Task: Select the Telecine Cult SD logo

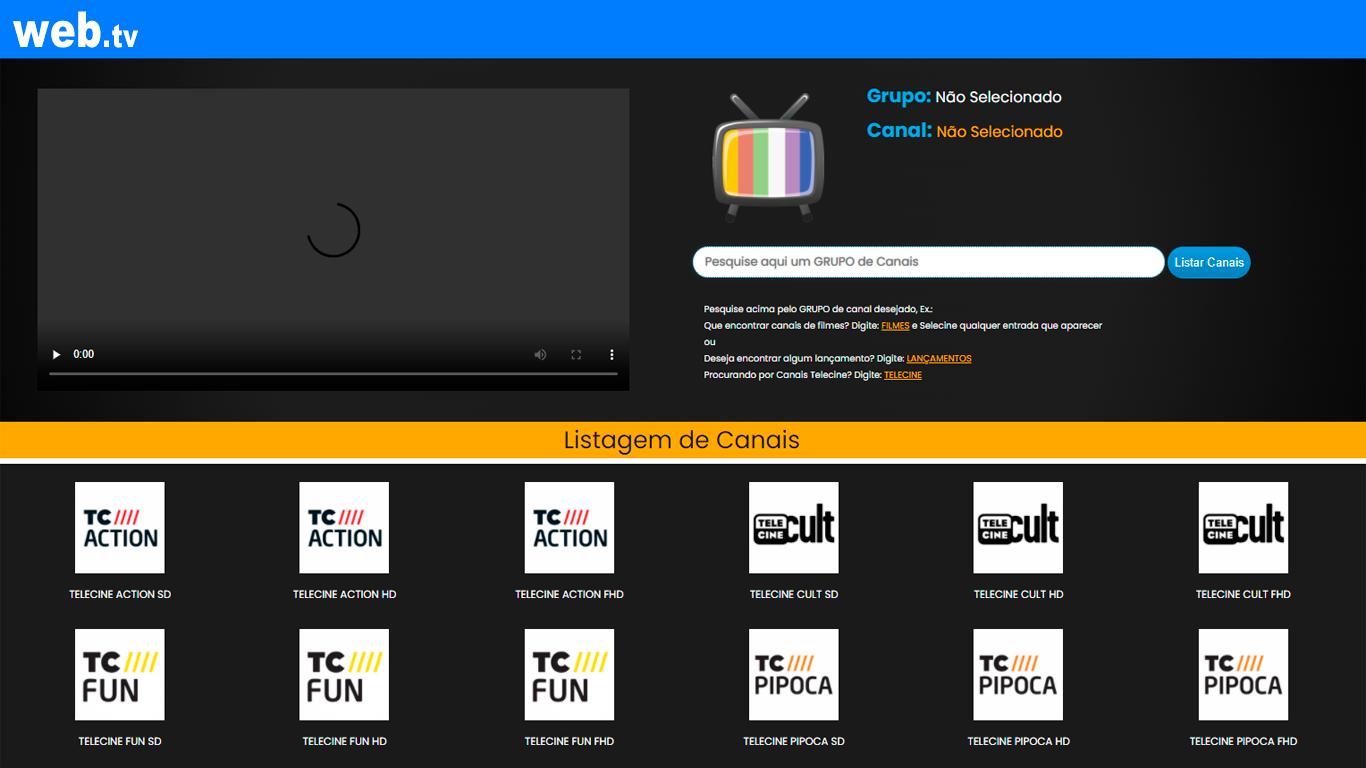Action: click(794, 528)
